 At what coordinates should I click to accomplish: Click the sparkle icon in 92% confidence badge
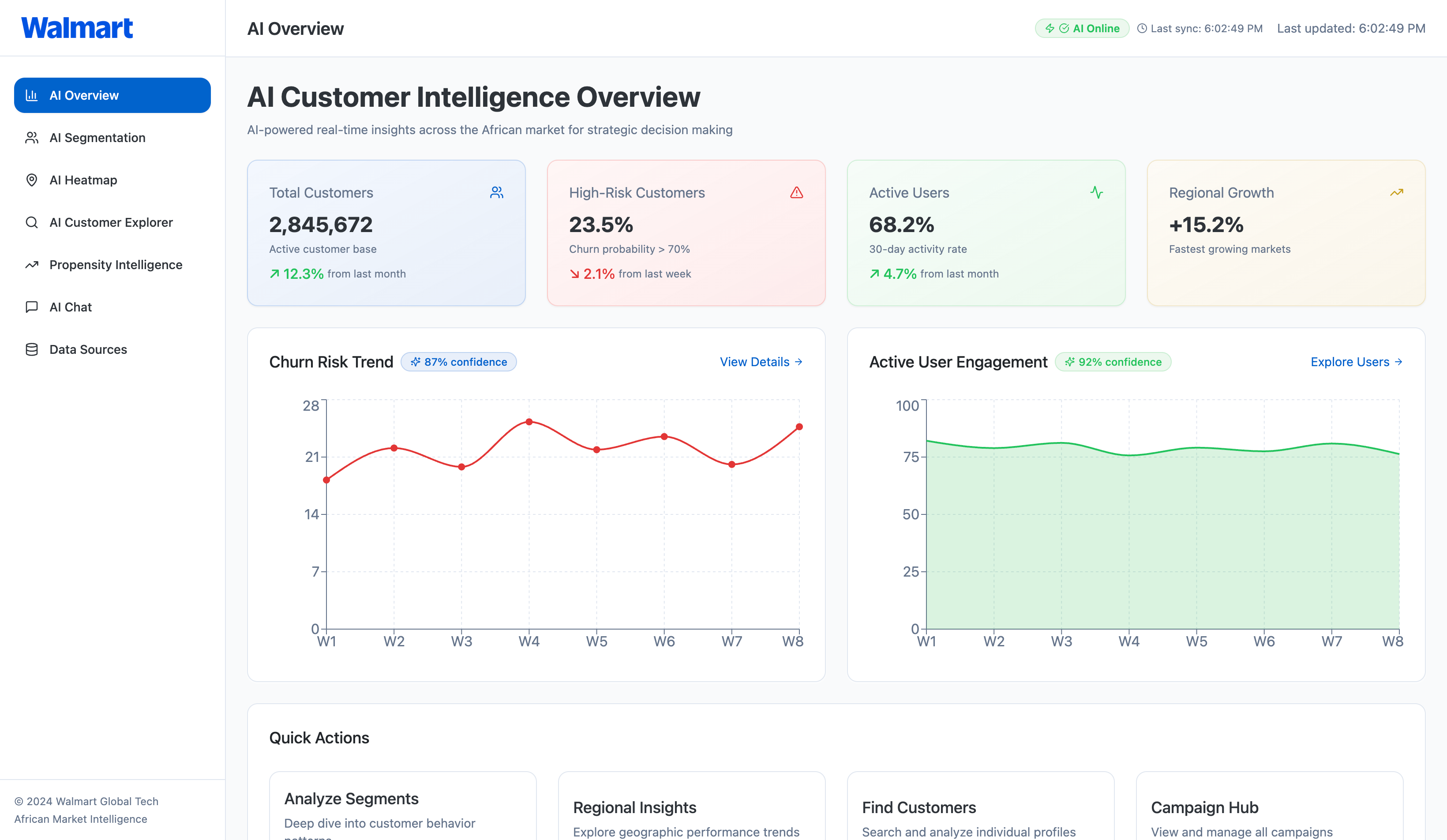(1070, 362)
